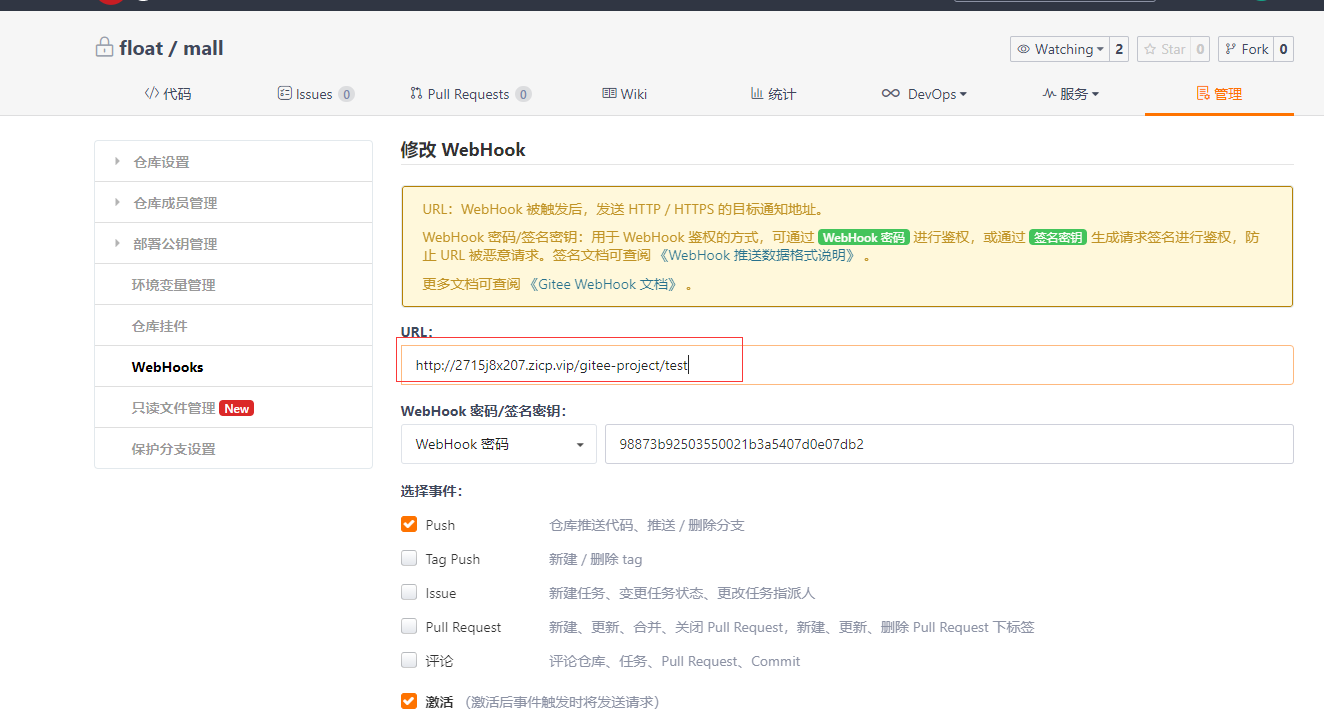The width and height of the screenshot is (1324, 709).
Task: Enable the Issue event checkbox
Action: click(x=409, y=592)
